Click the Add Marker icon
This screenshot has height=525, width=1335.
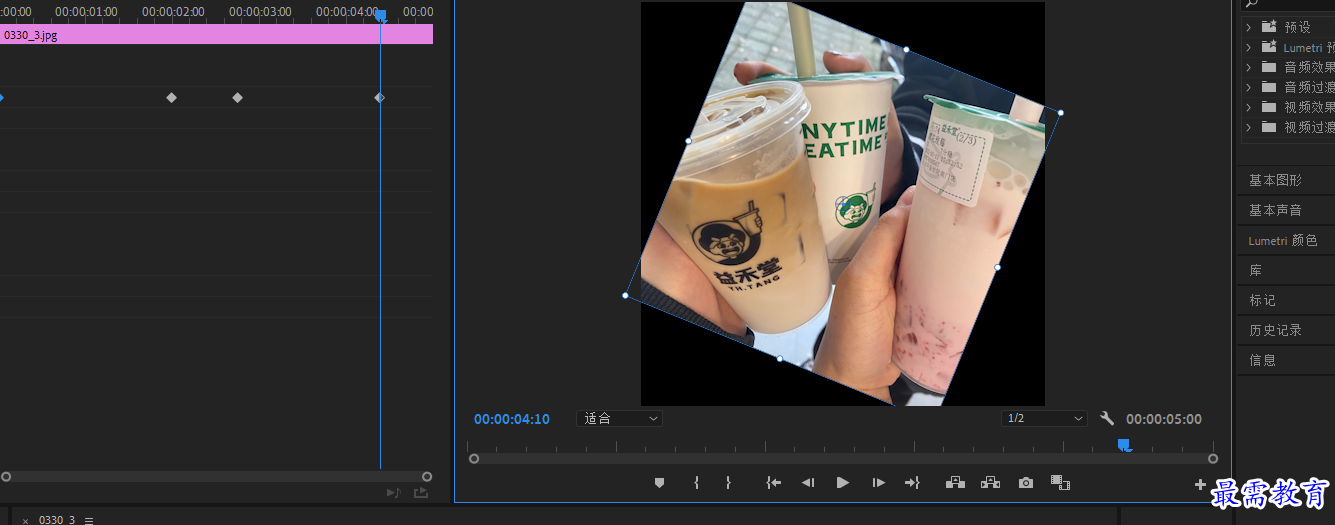point(659,482)
